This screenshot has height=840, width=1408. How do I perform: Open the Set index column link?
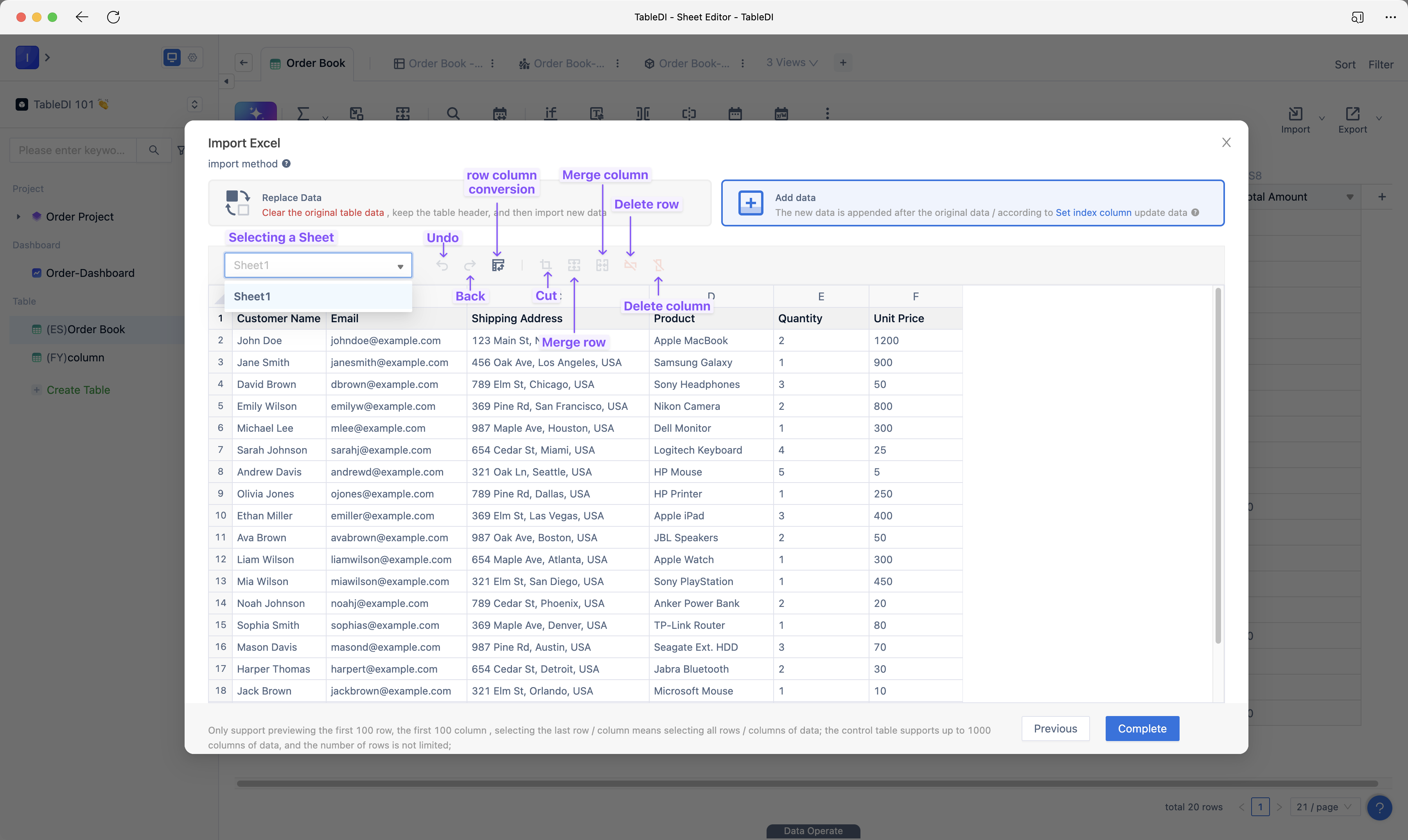point(1093,212)
